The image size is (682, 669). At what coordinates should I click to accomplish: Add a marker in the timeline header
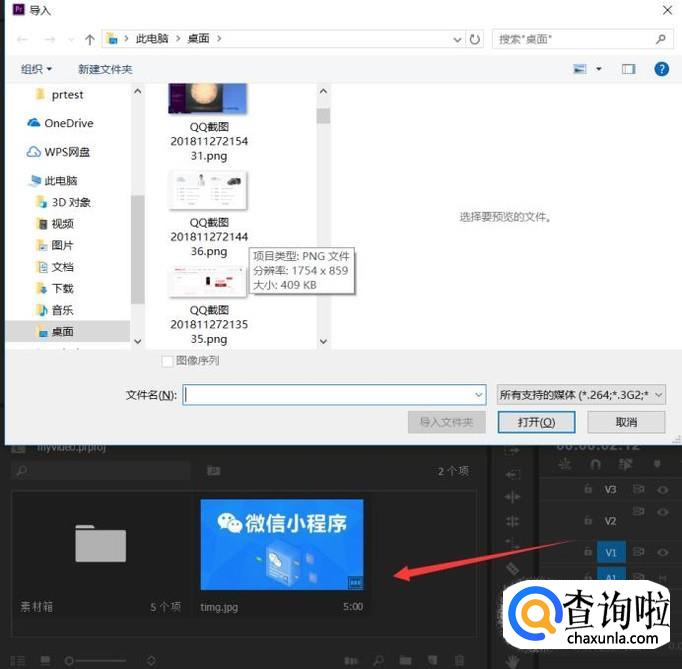657,464
